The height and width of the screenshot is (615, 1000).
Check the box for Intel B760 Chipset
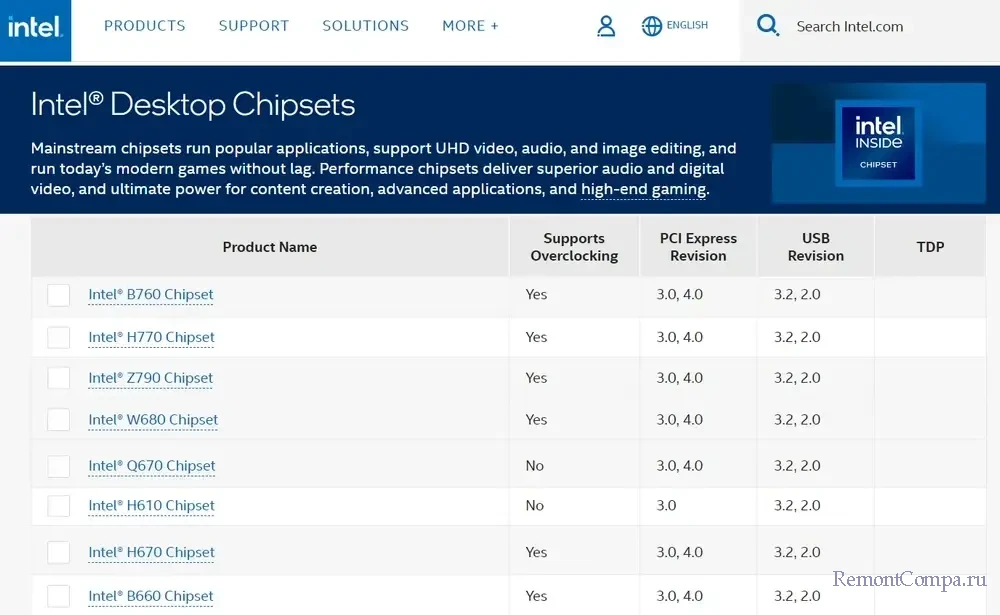point(59,295)
